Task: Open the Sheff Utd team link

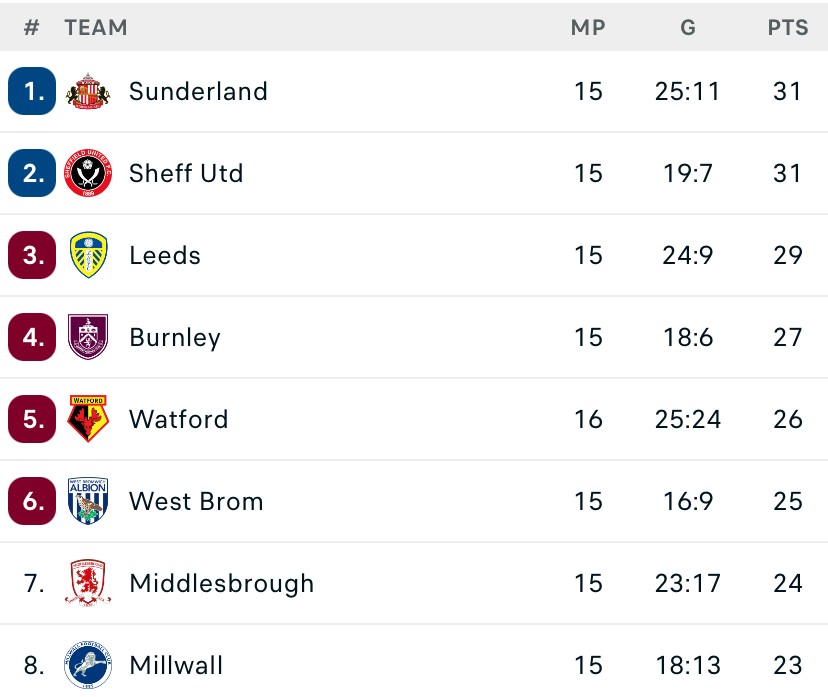Action: 186,174
